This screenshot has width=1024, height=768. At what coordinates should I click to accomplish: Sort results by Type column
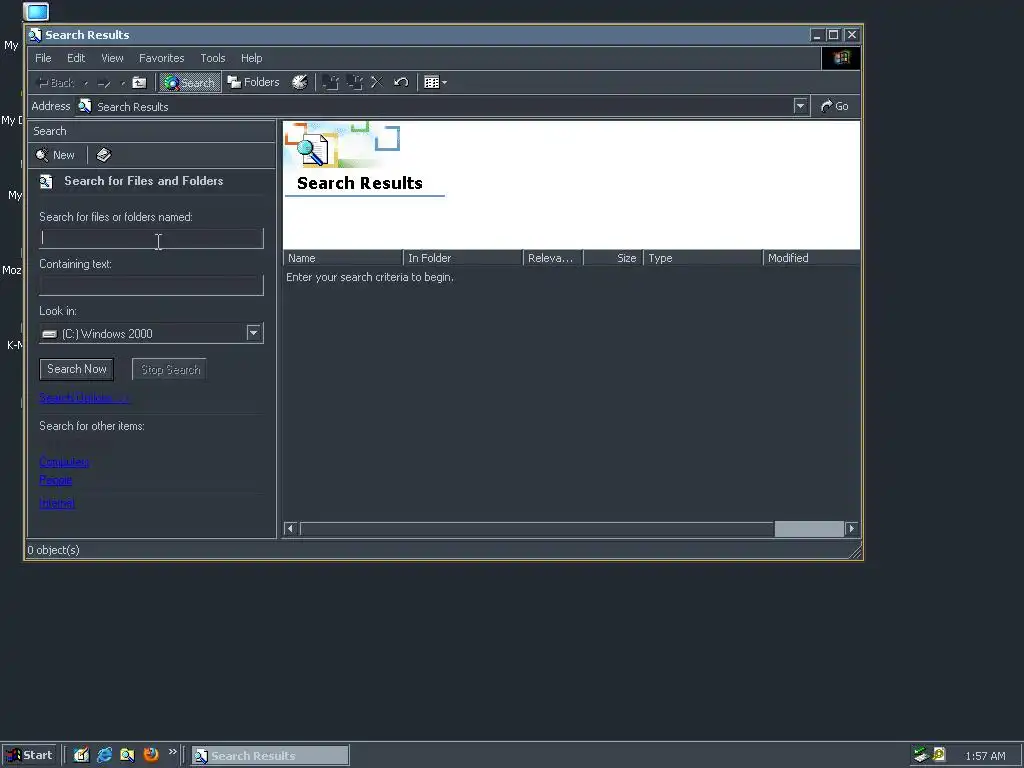(703, 258)
